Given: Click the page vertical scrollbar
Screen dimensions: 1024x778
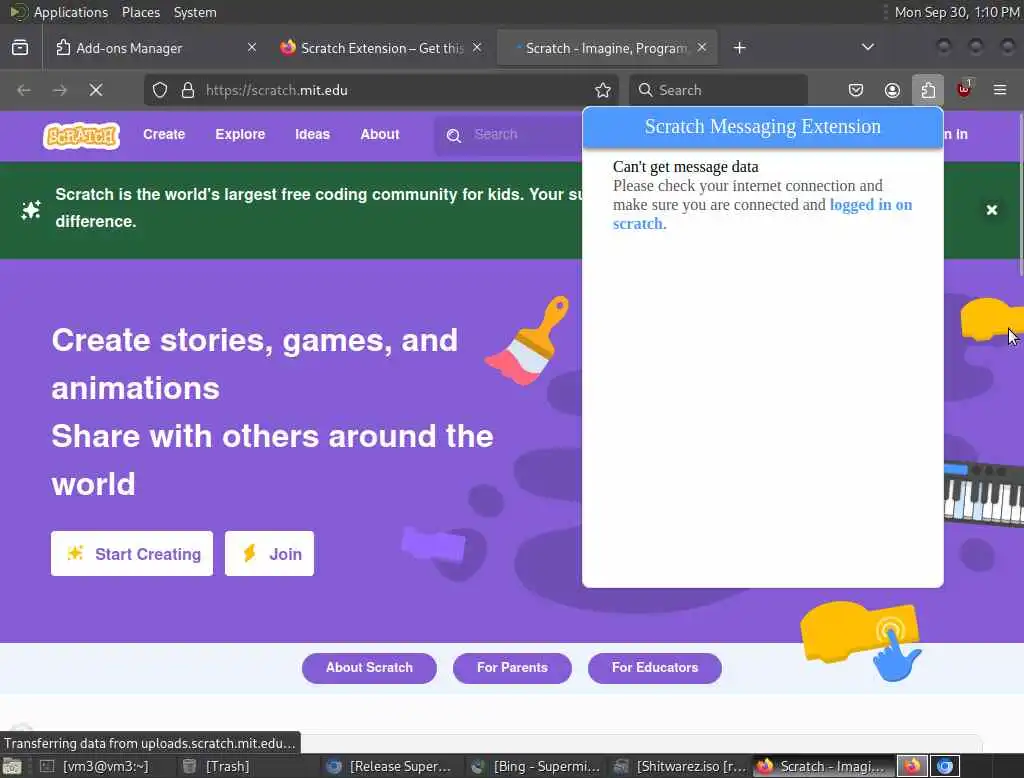Looking at the screenshot, I should (1021, 193).
